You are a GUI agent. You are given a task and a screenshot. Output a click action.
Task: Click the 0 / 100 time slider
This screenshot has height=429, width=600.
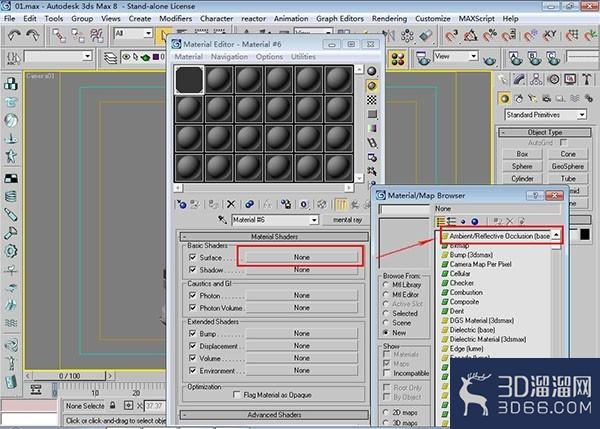tap(70, 376)
